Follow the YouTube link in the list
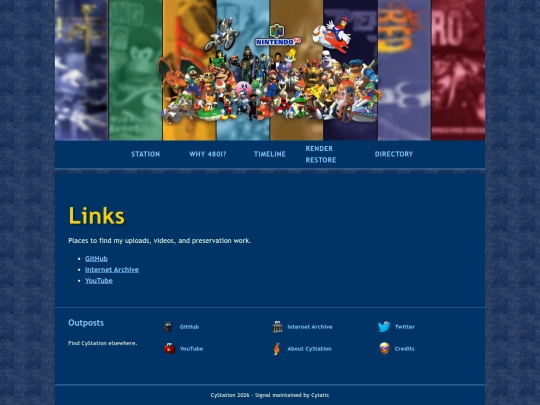The width and height of the screenshot is (540, 405). click(99, 281)
